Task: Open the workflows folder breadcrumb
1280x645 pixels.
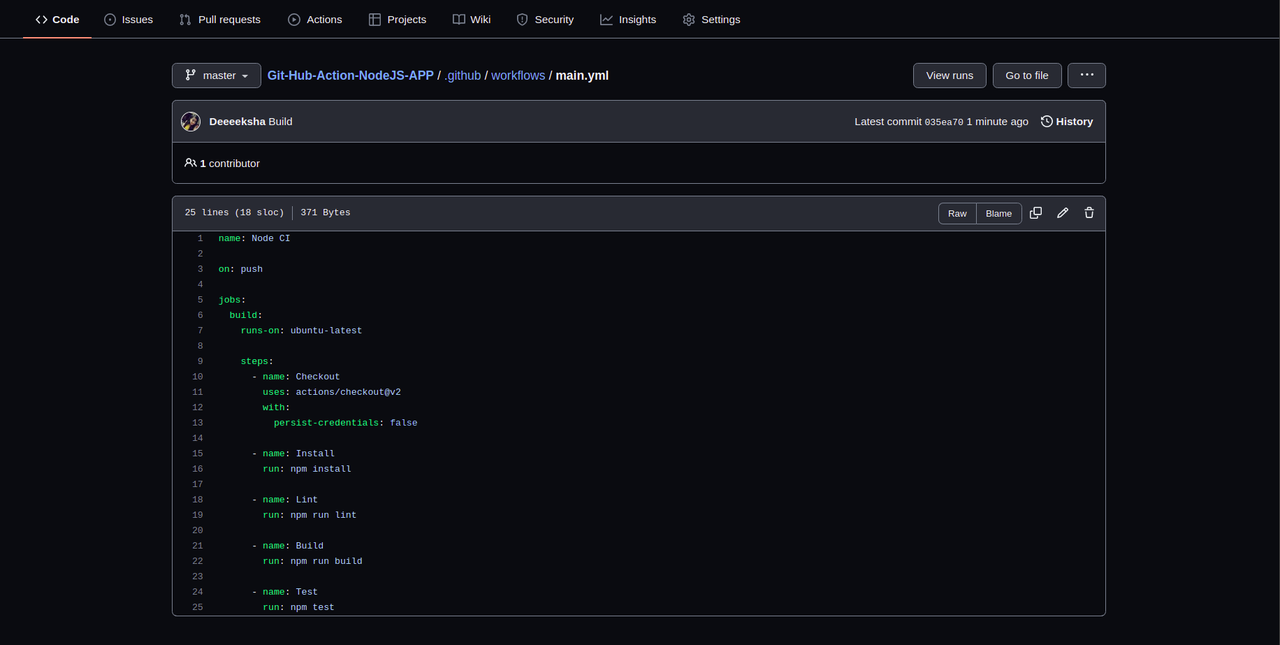Action: click(x=518, y=75)
